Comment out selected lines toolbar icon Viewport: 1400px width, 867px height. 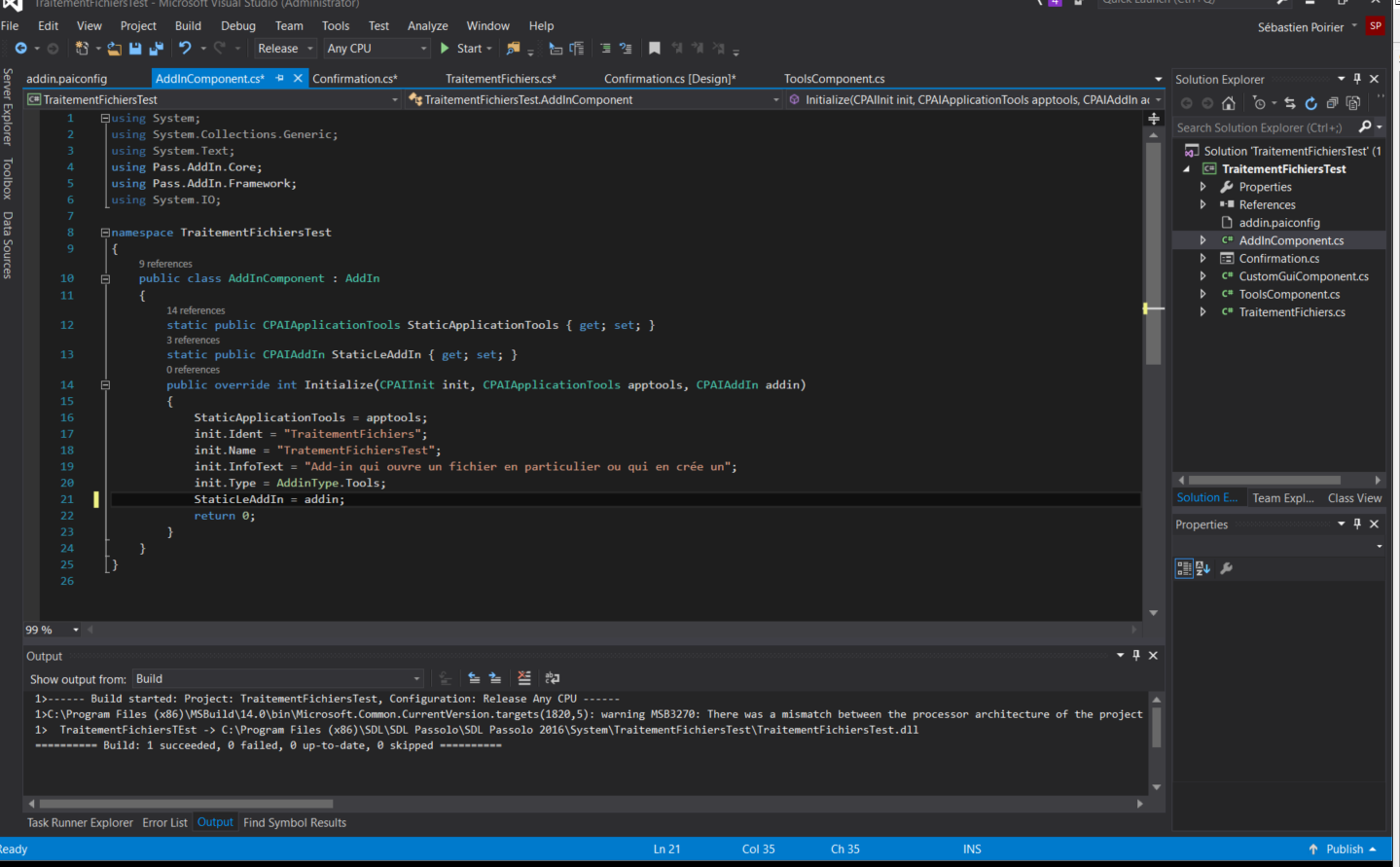(605, 49)
